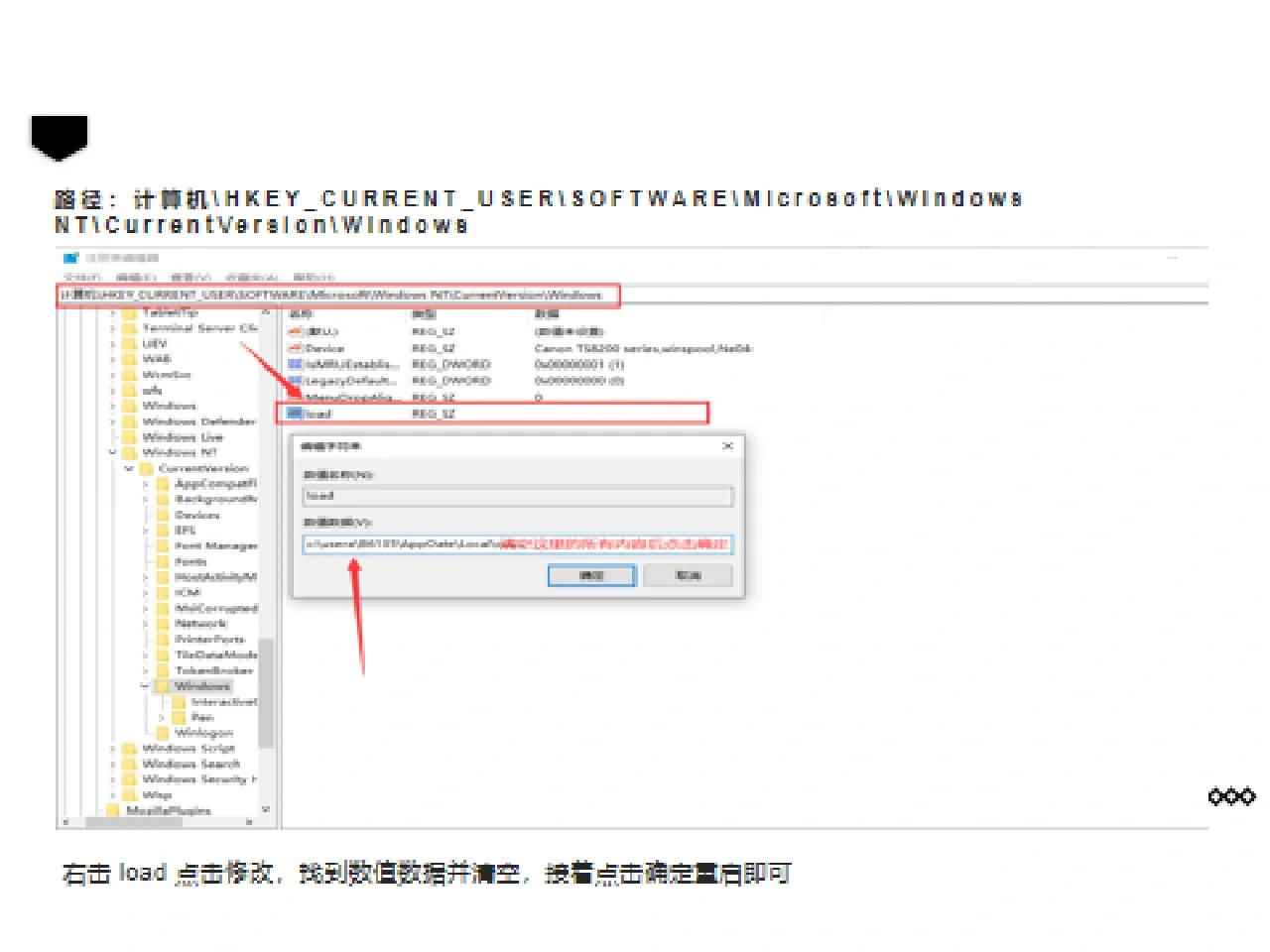Click the Windows Defender folder icon
Image resolution: width=1270 pixels, height=952 pixels.
coord(129,421)
